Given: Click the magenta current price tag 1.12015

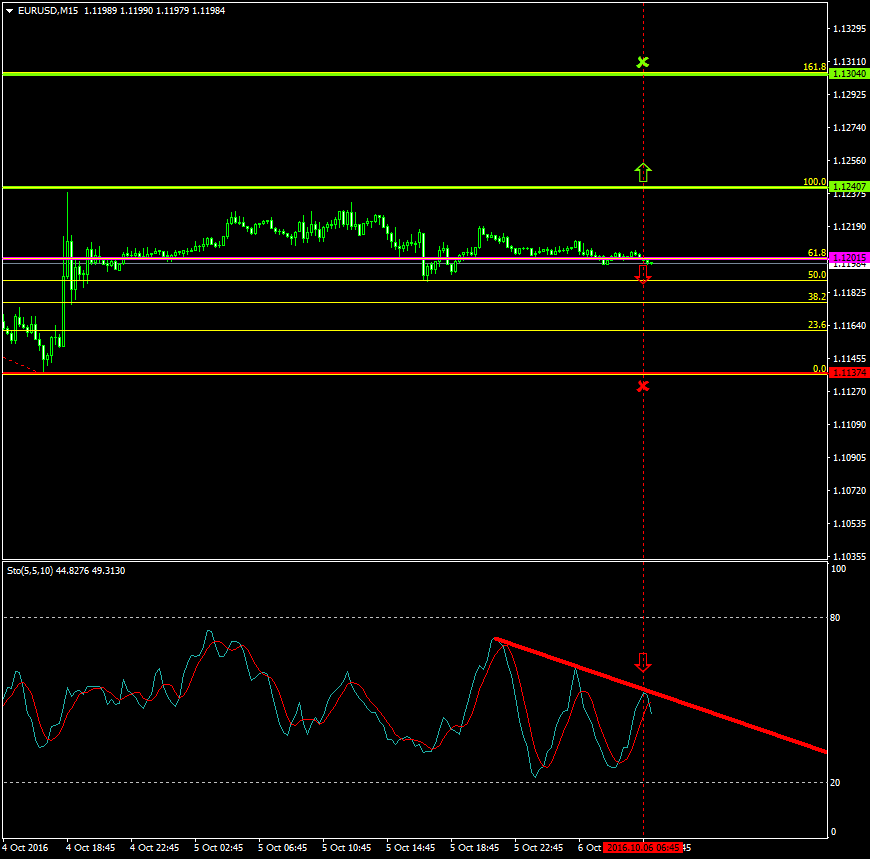Looking at the screenshot, I should pyautogui.click(x=848, y=257).
